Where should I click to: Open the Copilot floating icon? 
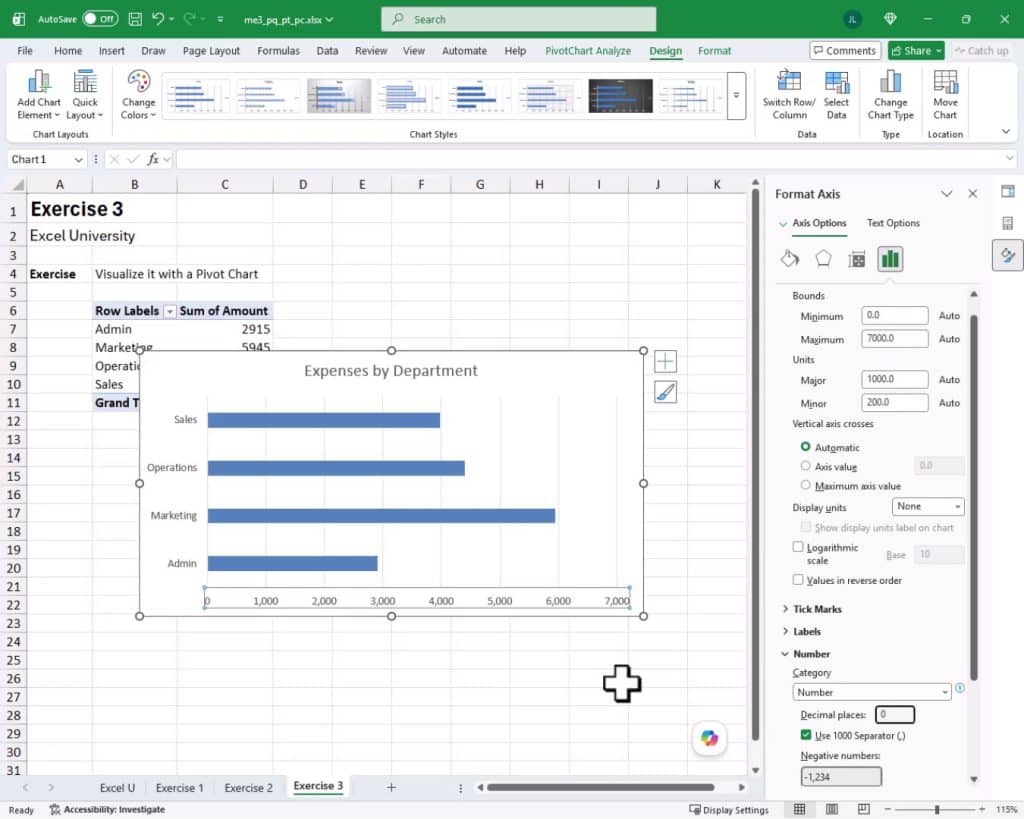coord(709,738)
